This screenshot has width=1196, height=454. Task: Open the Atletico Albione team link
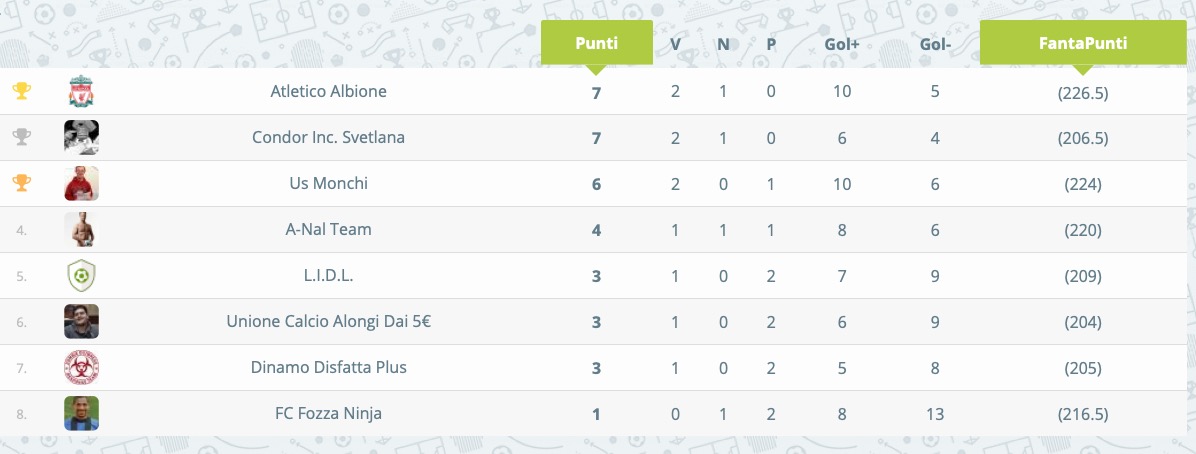(329, 92)
